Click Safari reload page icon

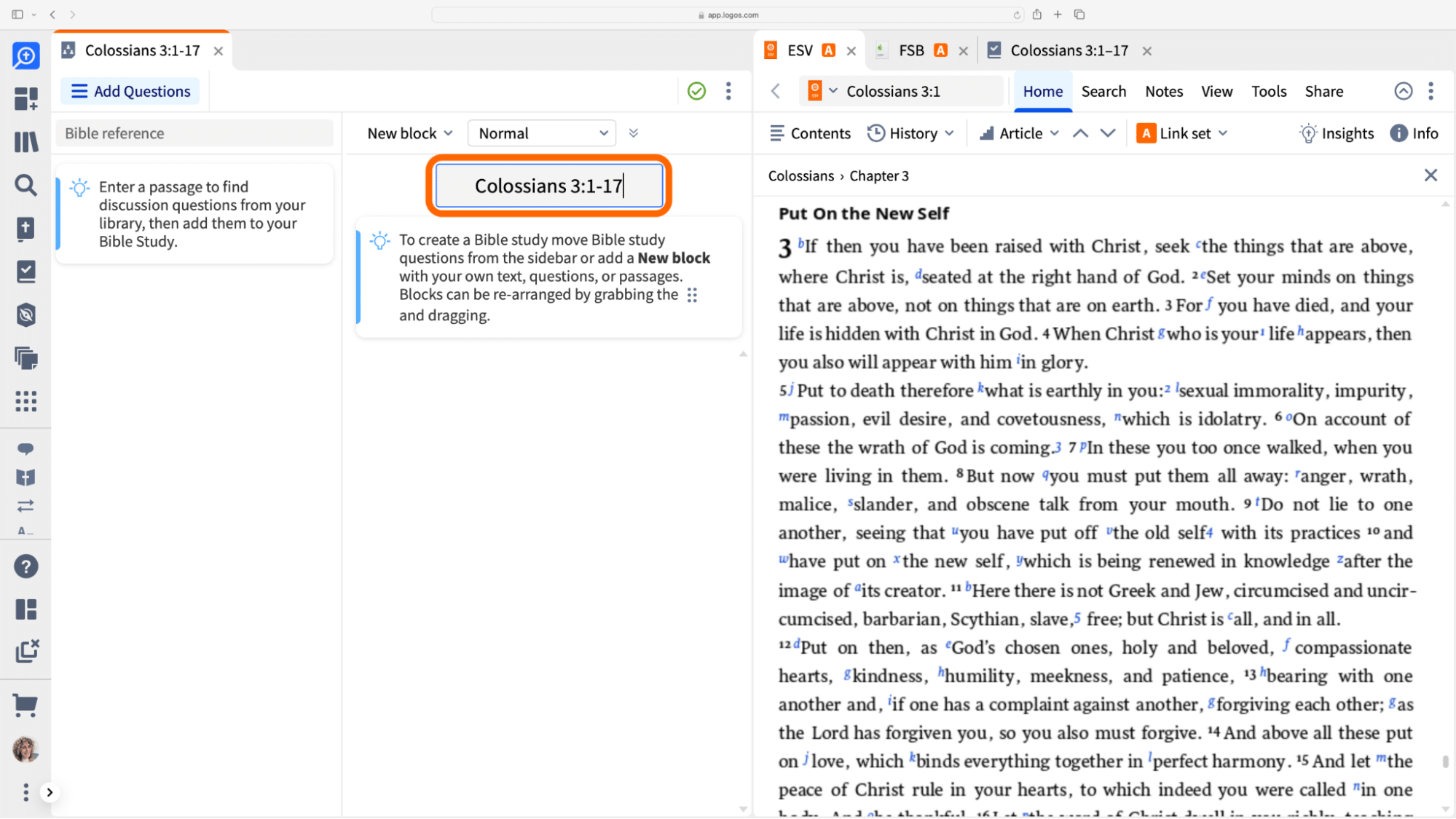(1017, 15)
